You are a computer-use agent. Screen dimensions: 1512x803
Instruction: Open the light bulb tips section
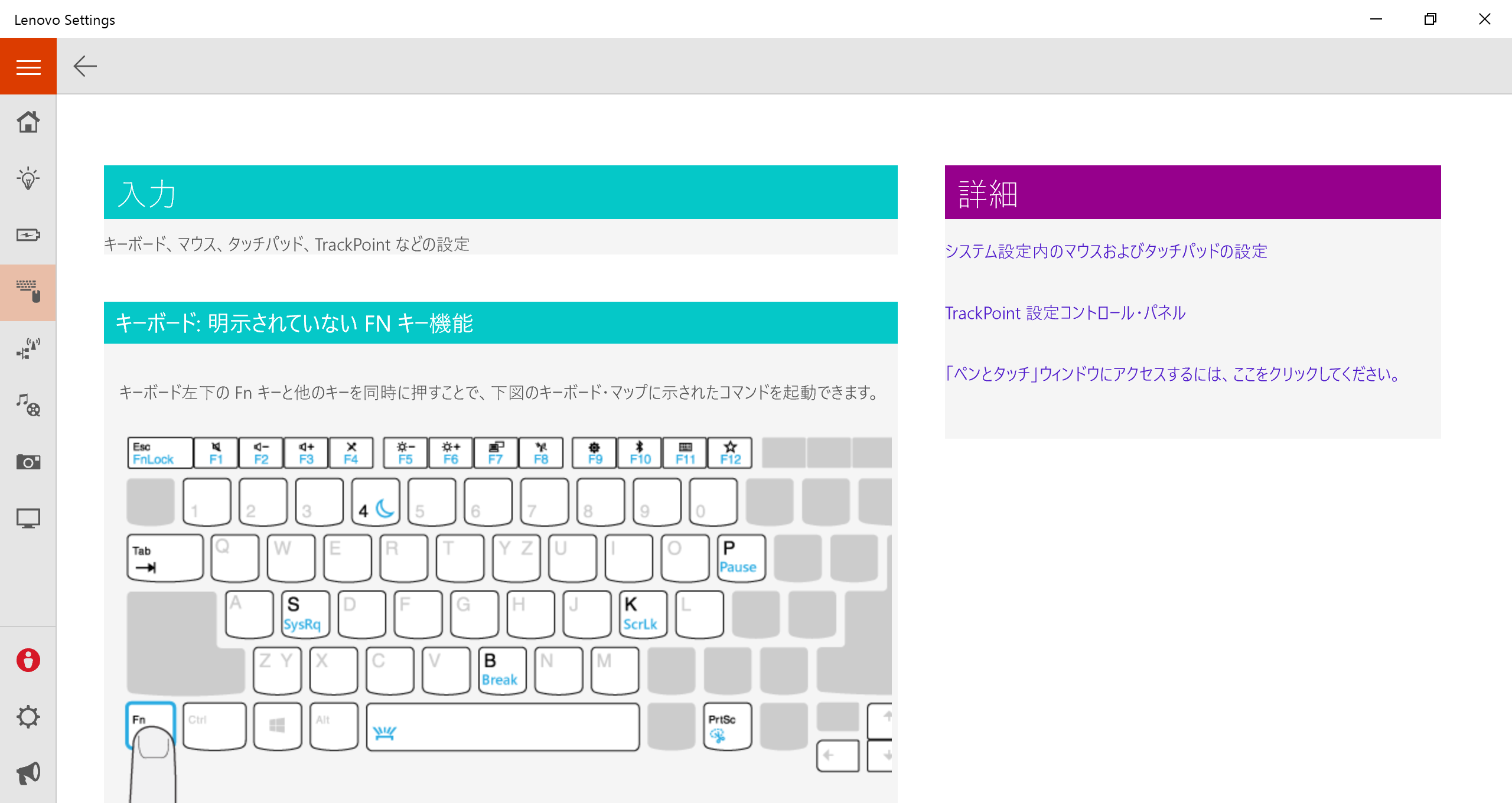28,178
